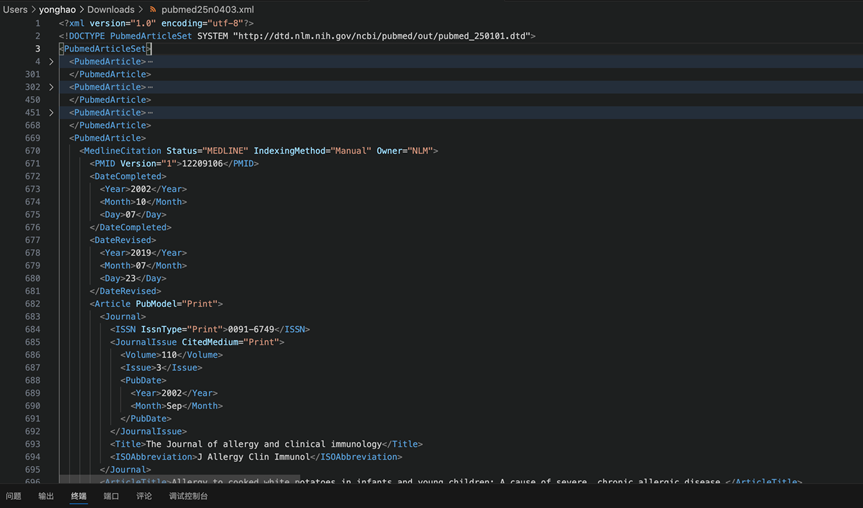Screen dimensions: 863x508
Task: Show the 评论 (Comments) tab
Action: [144, 496]
